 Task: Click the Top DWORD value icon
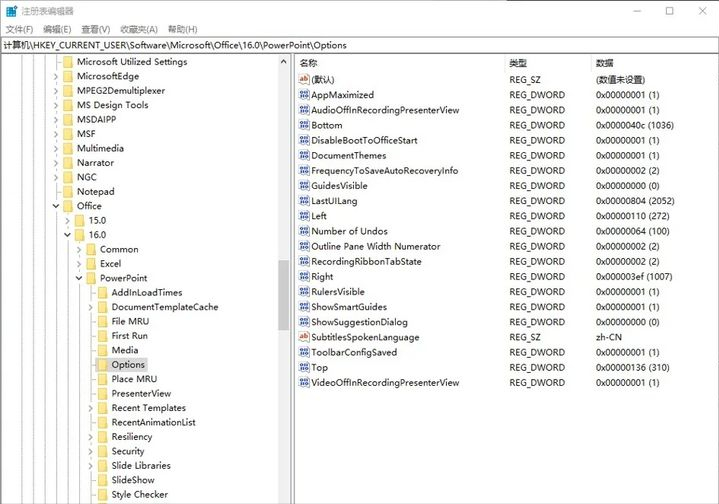304,367
